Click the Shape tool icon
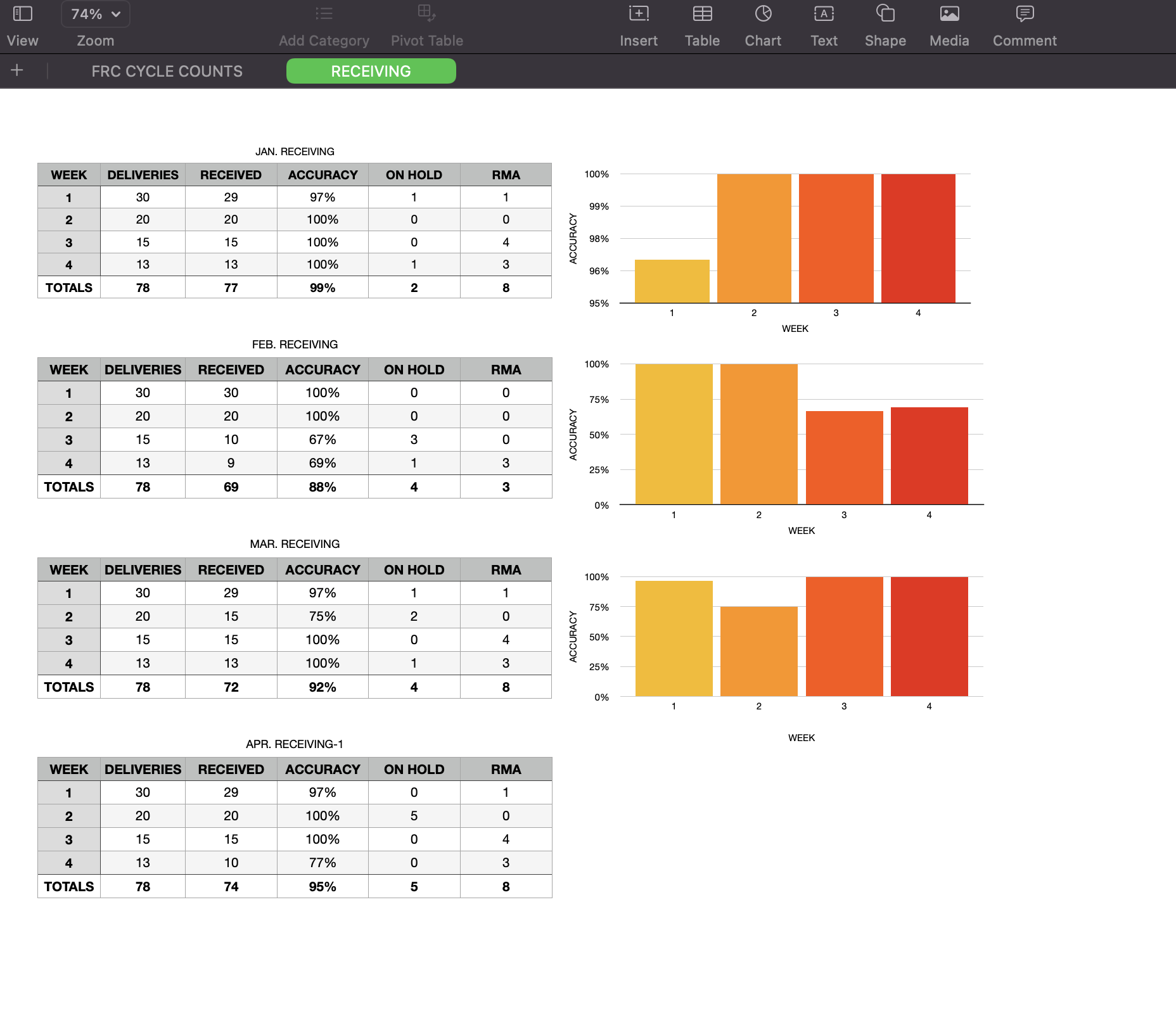Viewport: 1176px width, 1016px height. [885, 25]
